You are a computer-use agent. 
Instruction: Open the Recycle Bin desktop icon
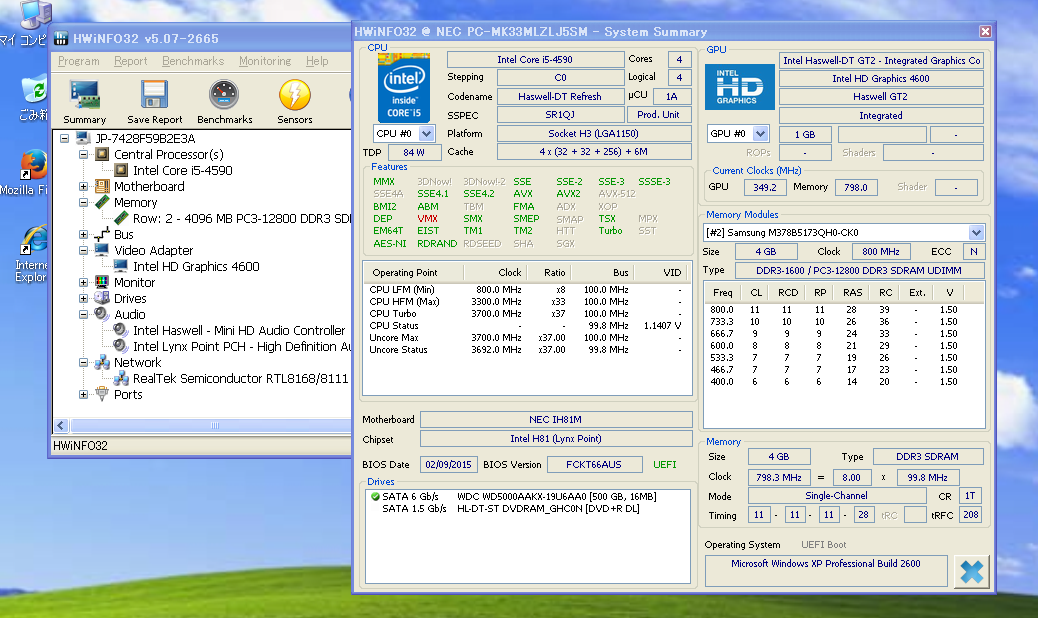point(33,90)
